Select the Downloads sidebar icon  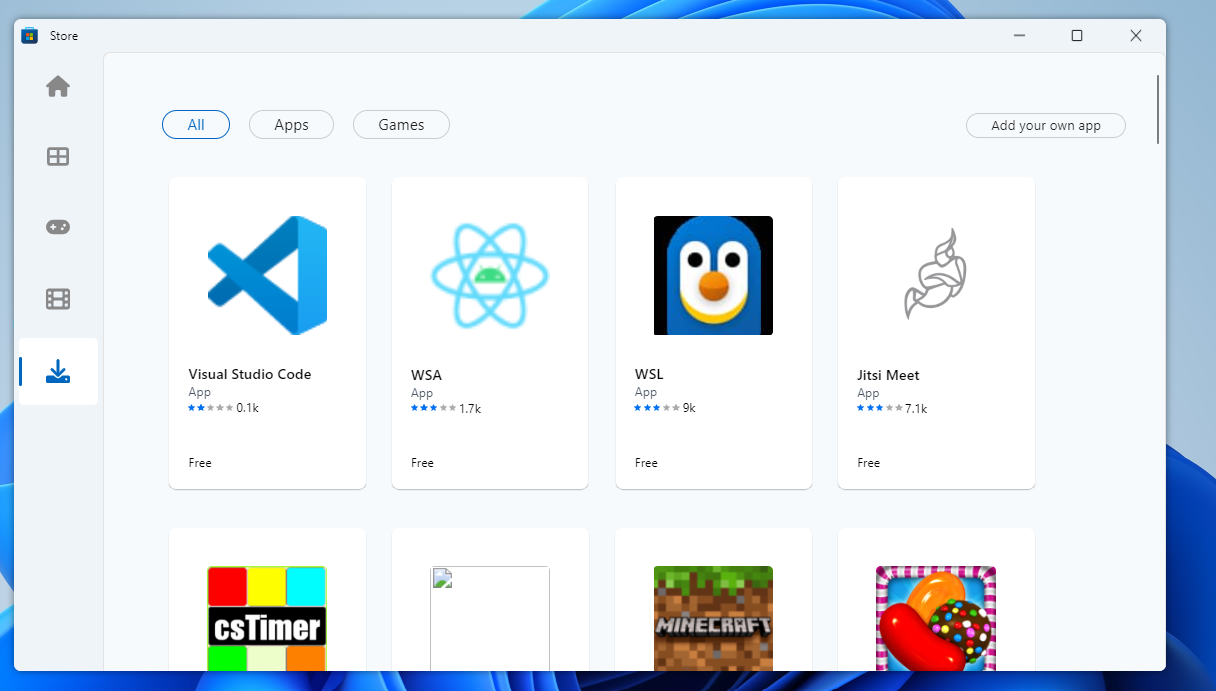pos(58,372)
